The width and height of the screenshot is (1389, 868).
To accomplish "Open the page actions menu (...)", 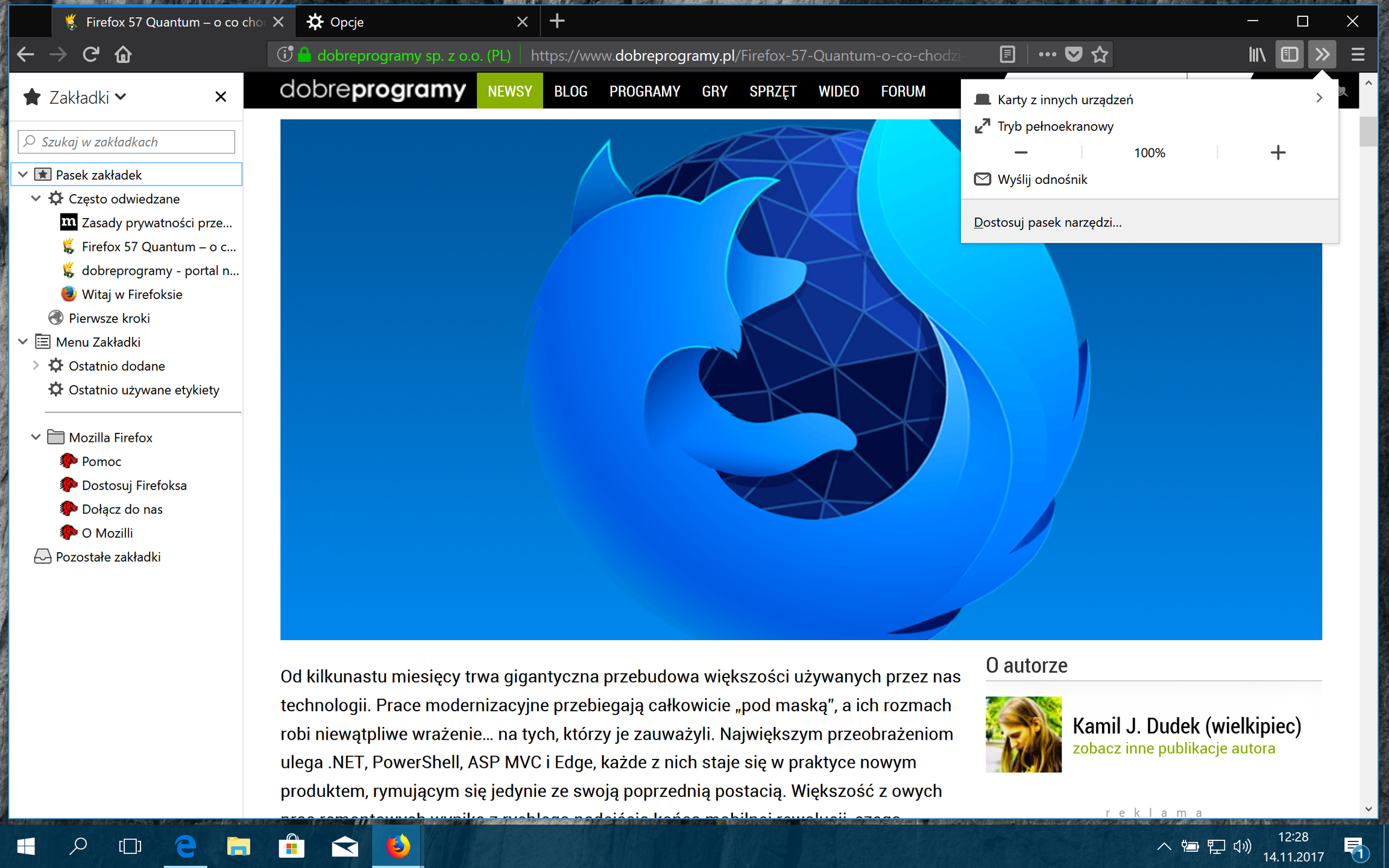I will [1047, 54].
